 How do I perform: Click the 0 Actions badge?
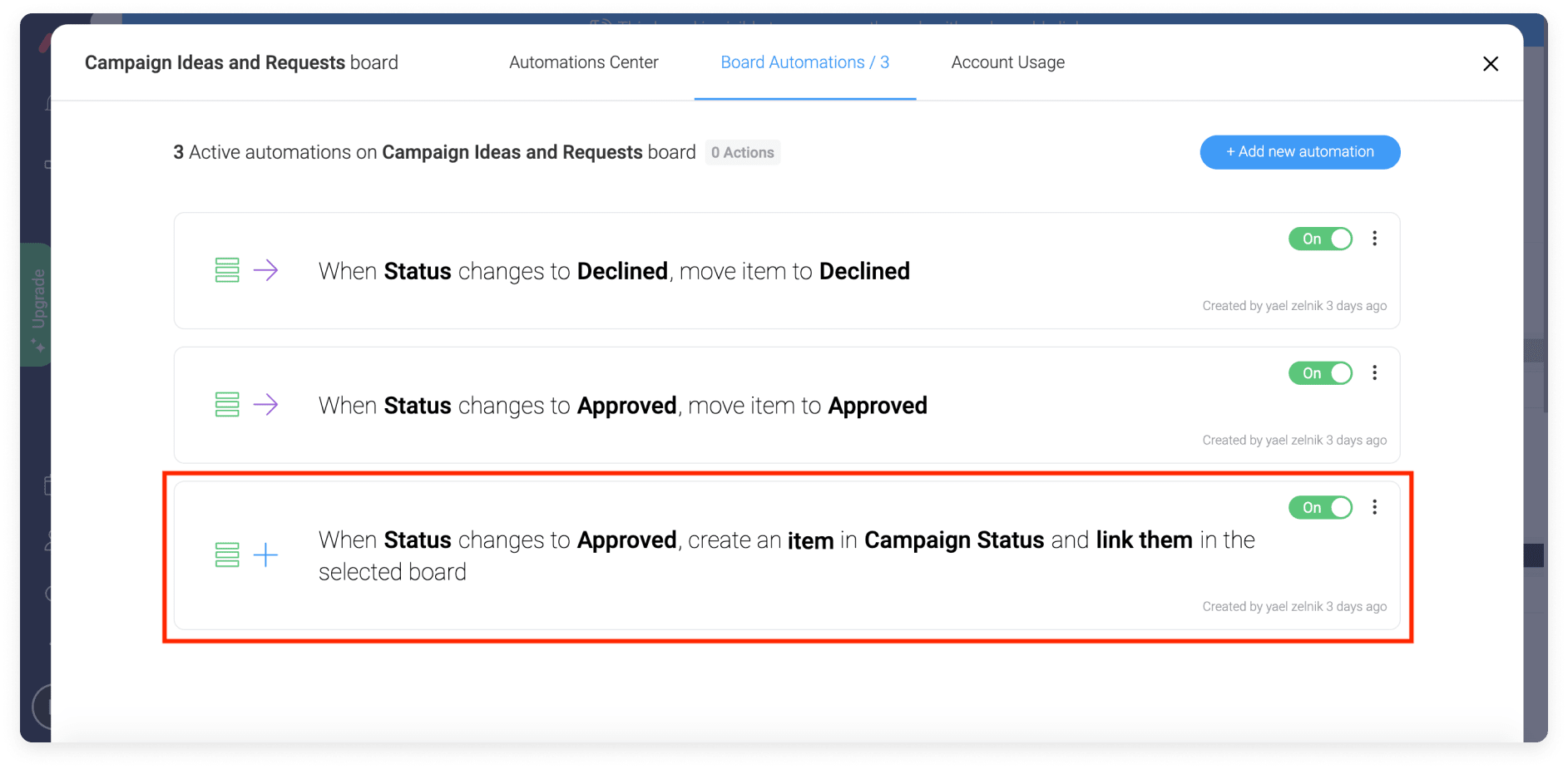tap(742, 153)
